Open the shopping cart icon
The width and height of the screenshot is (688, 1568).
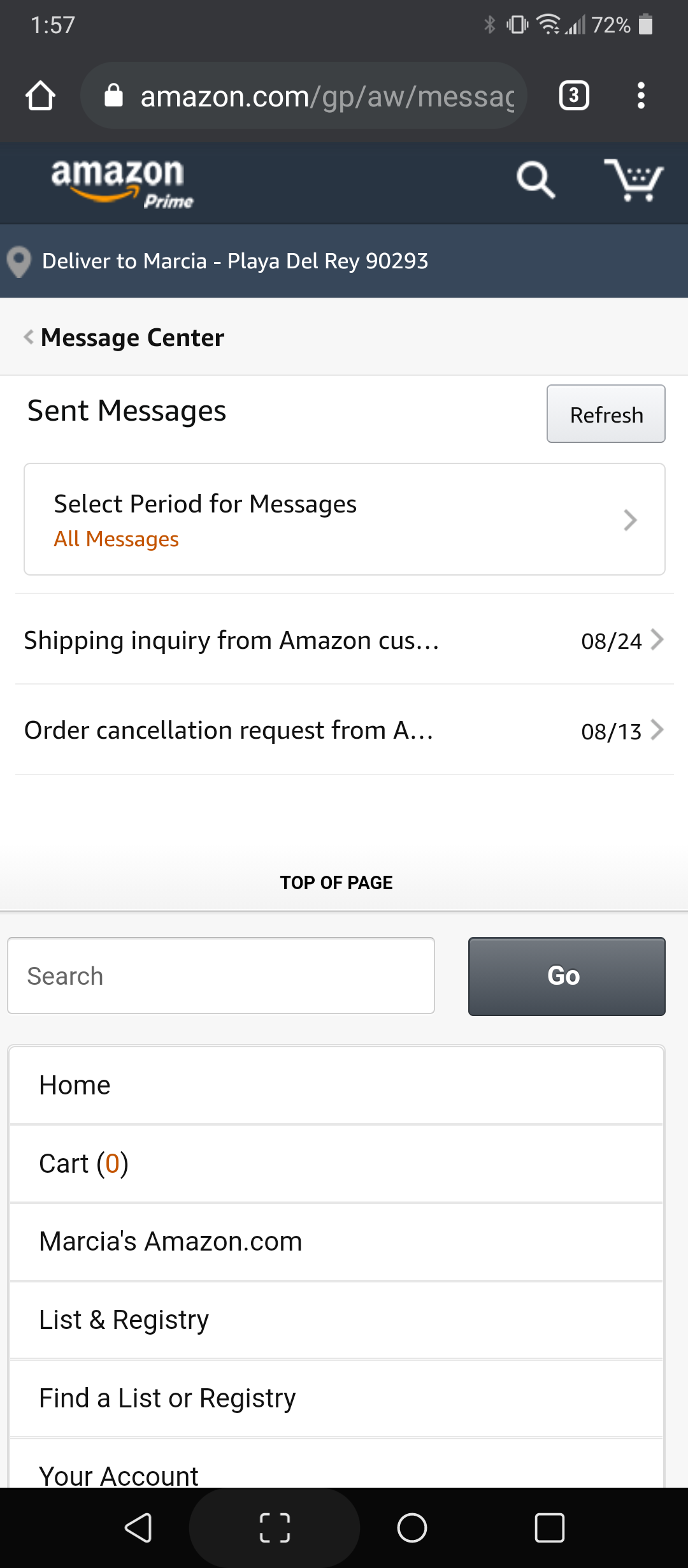pos(633,180)
